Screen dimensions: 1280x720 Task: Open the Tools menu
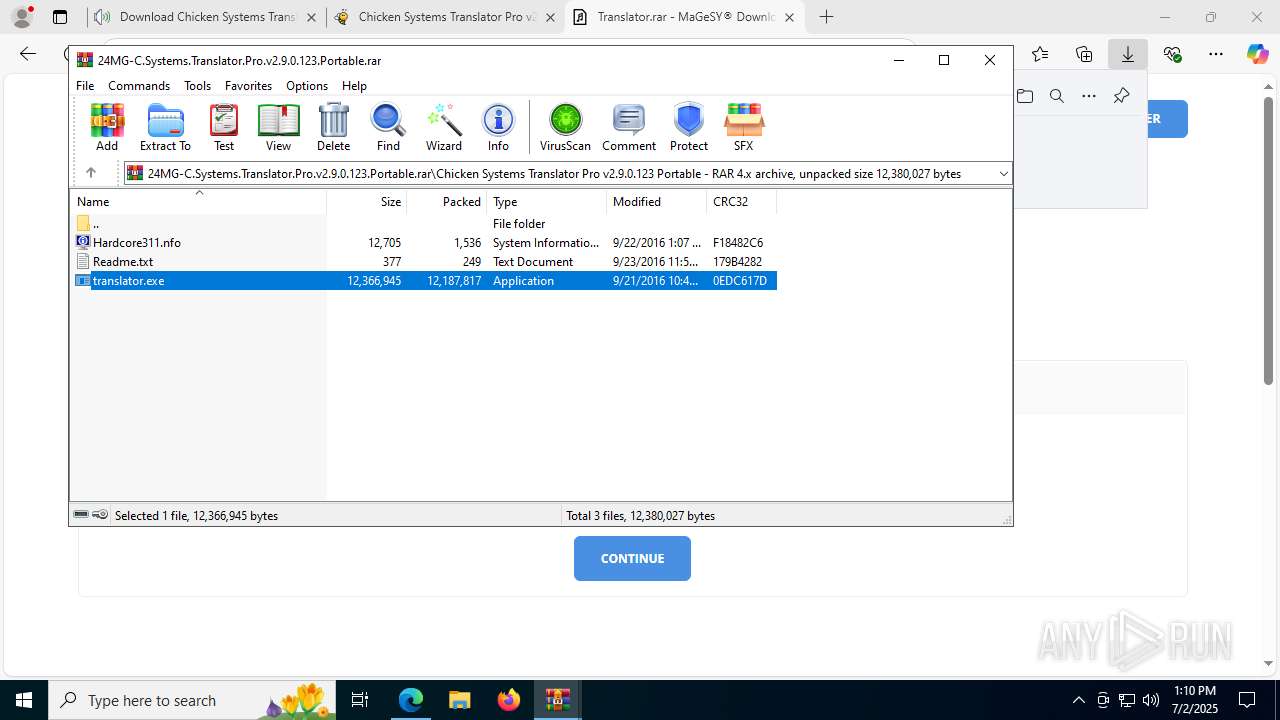click(x=197, y=86)
